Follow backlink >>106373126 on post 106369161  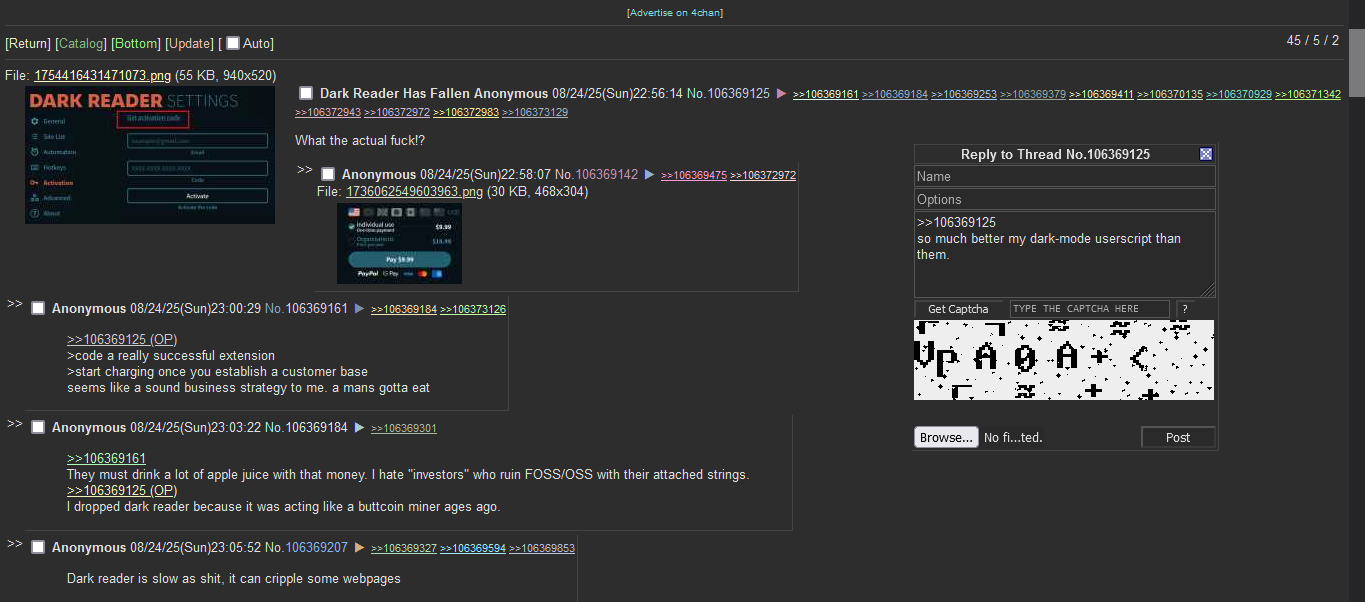point(473,309)
